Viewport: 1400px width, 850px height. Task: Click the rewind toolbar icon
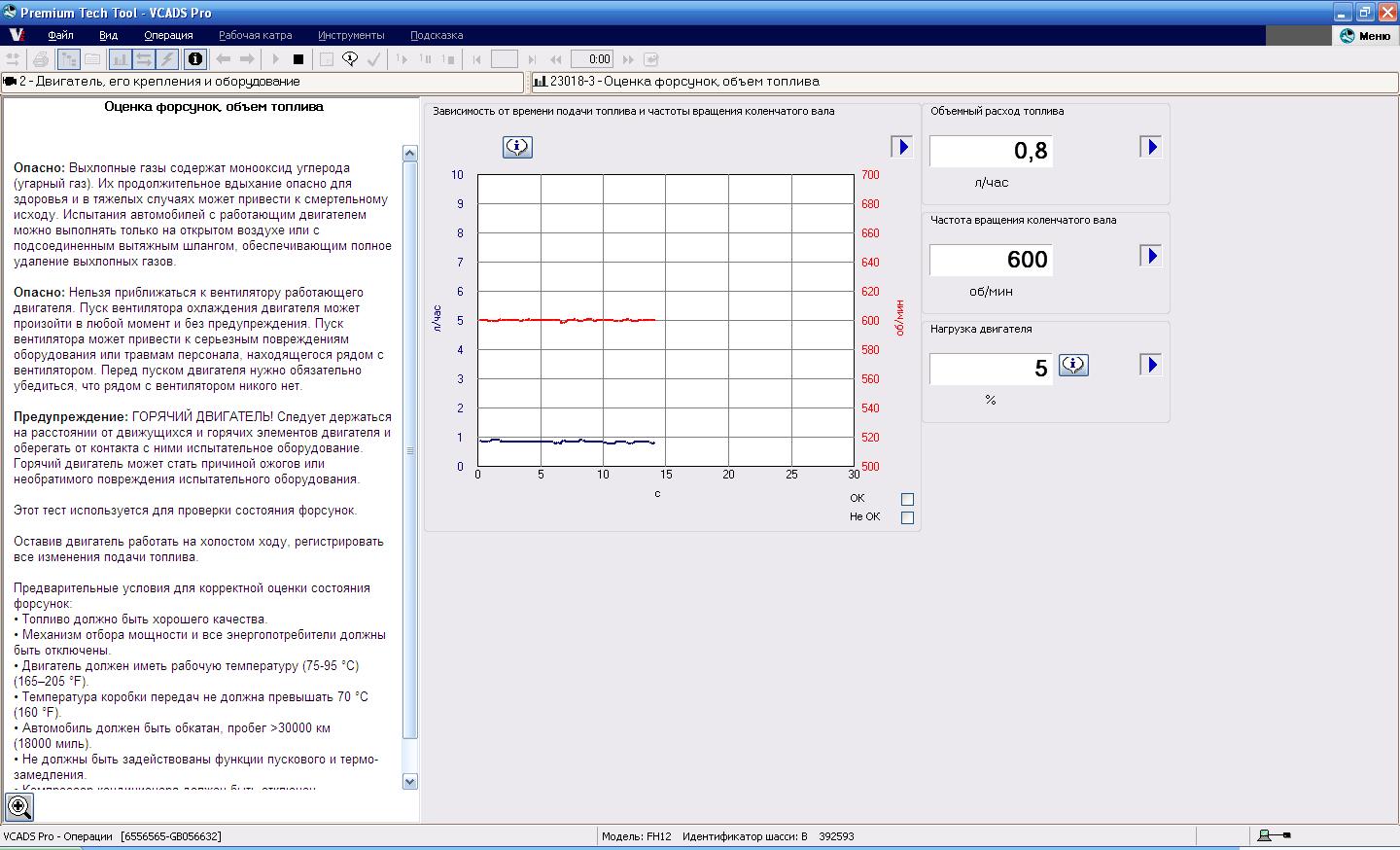pyautogui.click(x=557, y=59)
